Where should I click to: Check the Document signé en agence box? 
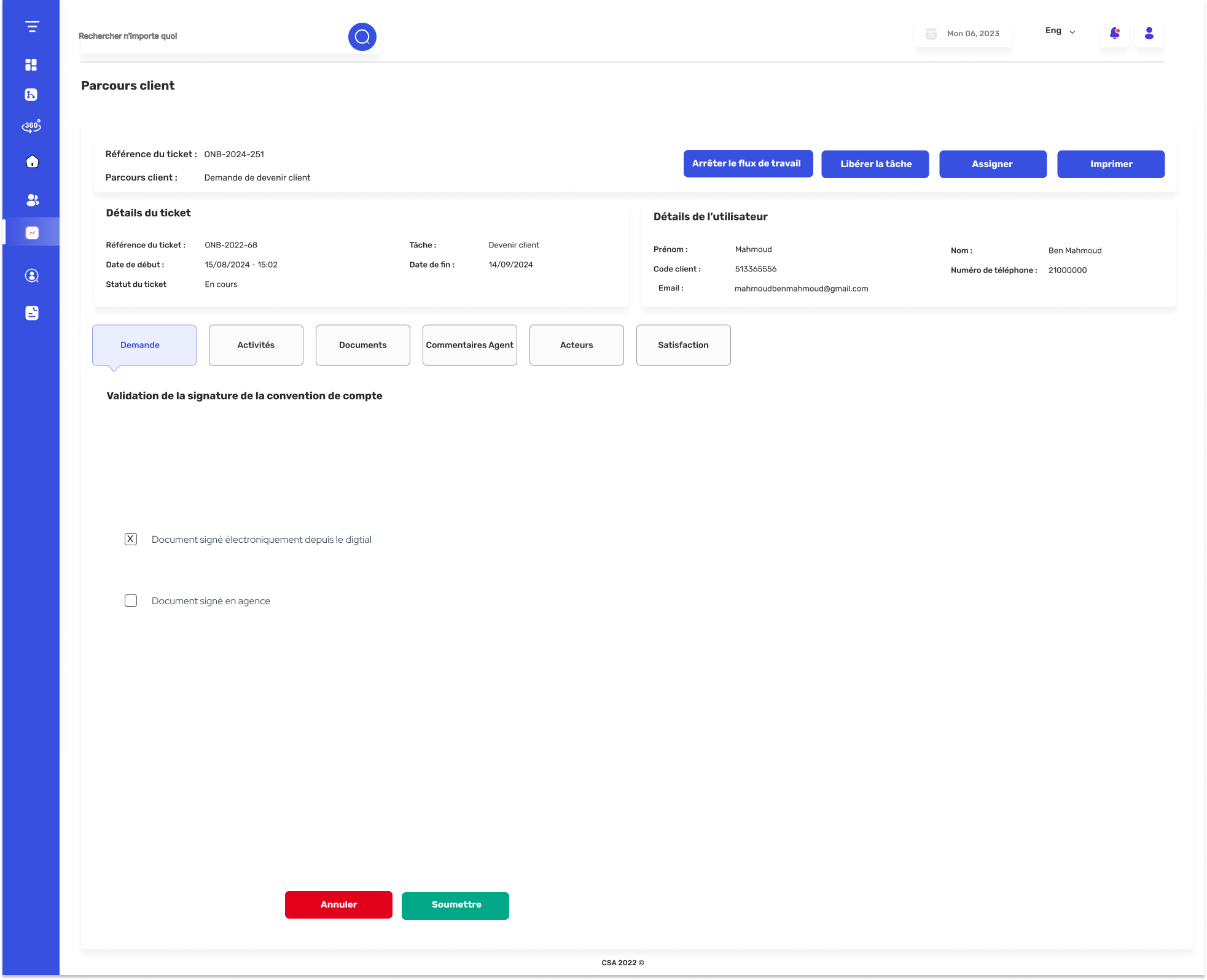click(x=131, y=601)
